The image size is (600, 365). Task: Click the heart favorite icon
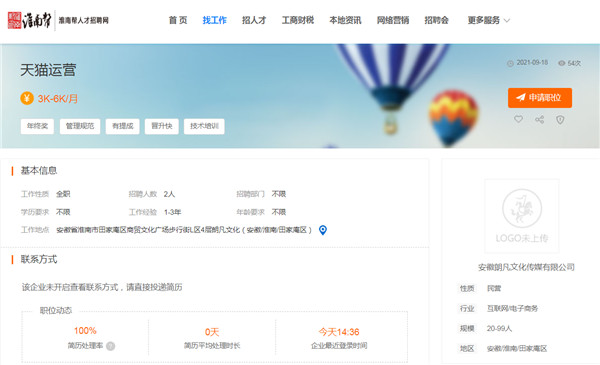(x=518, y=119)
